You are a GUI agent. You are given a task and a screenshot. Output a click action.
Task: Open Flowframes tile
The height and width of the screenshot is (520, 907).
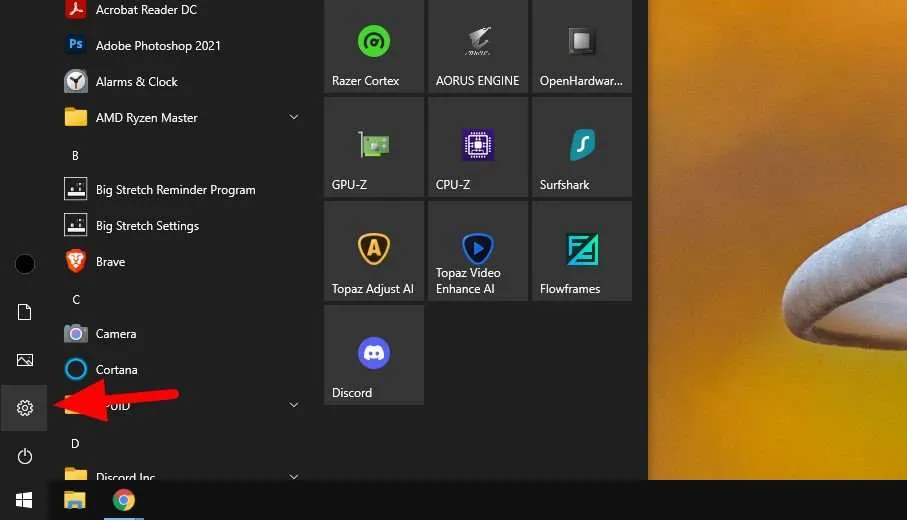(x=582, y=251)
